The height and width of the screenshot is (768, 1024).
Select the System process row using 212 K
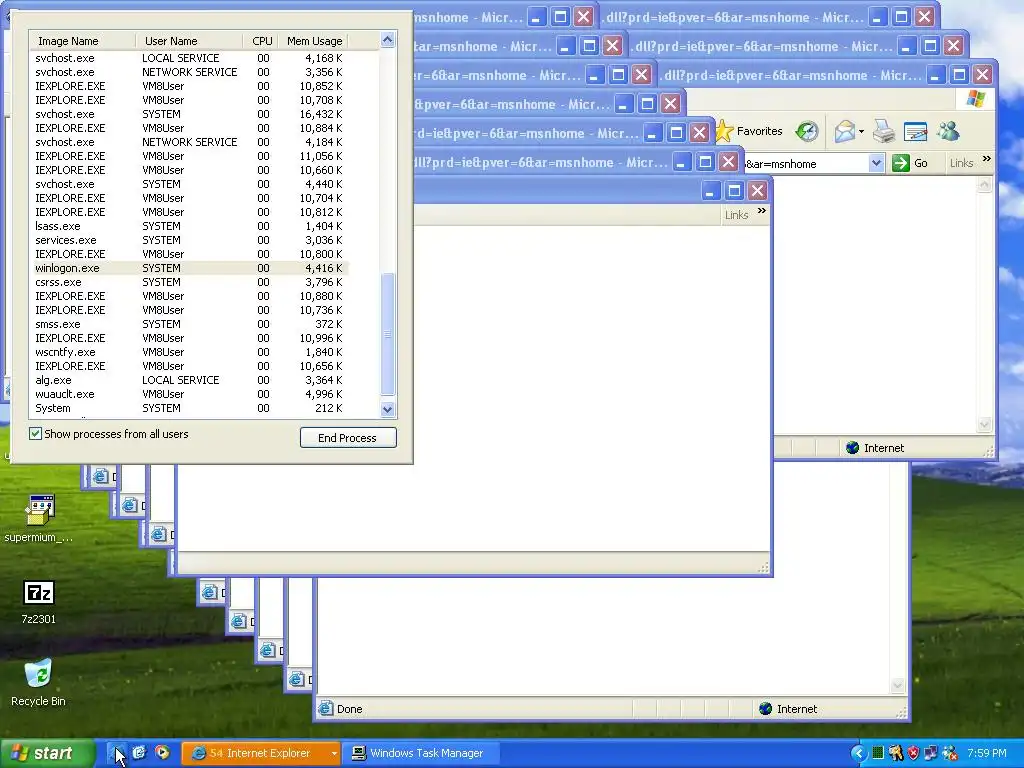[x=190, y=408]
